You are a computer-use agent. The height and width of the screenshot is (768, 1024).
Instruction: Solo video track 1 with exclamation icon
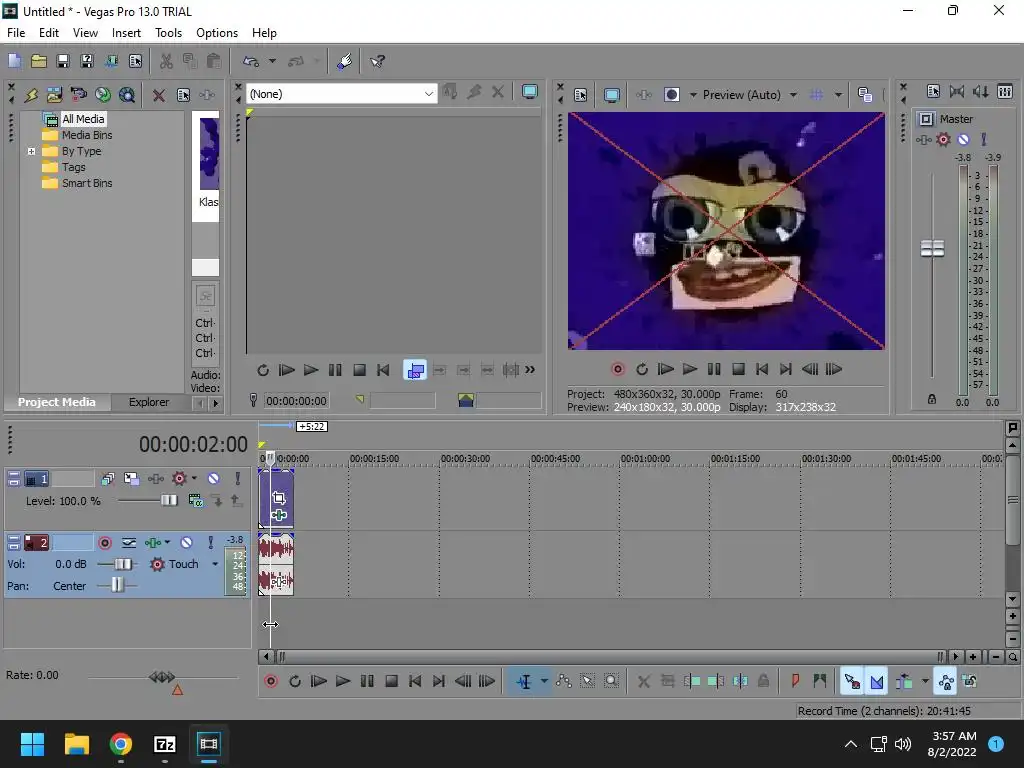[x=238, y=479]
